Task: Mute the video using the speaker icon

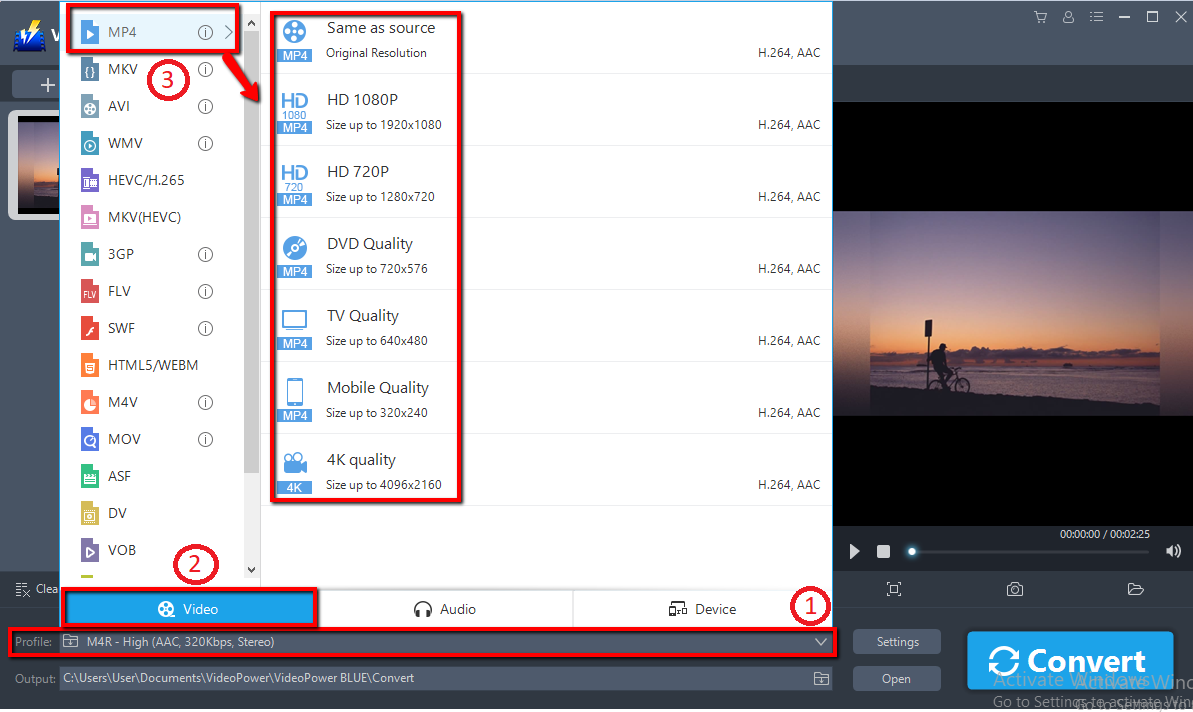Action: (x=1172, y=550)
